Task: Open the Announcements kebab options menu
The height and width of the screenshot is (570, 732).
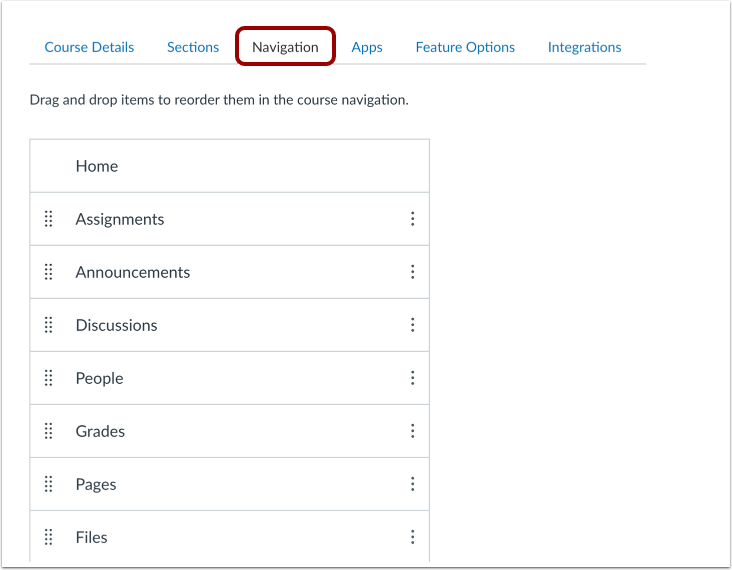Action: tap(412, 272)
